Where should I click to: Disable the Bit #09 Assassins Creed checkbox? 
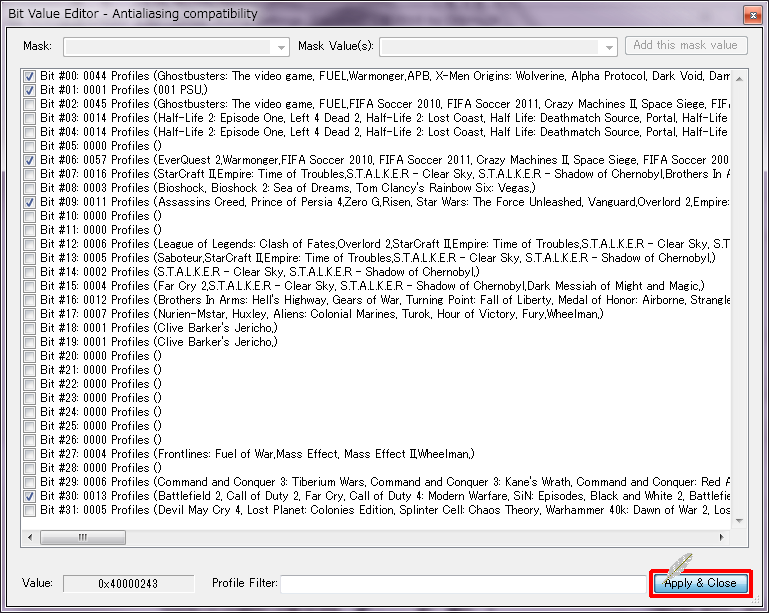click(x=29, y=203)
